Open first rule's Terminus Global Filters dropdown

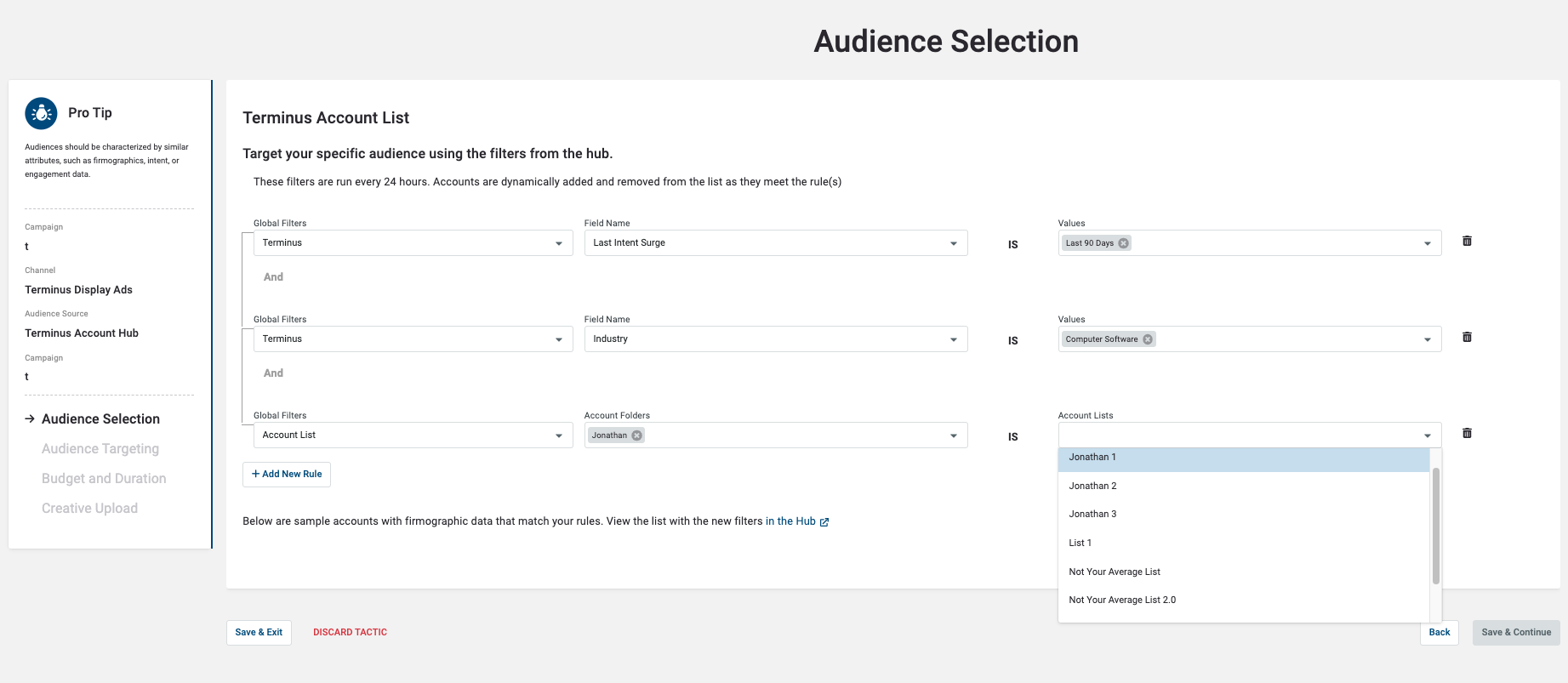[x=413, y=243]
